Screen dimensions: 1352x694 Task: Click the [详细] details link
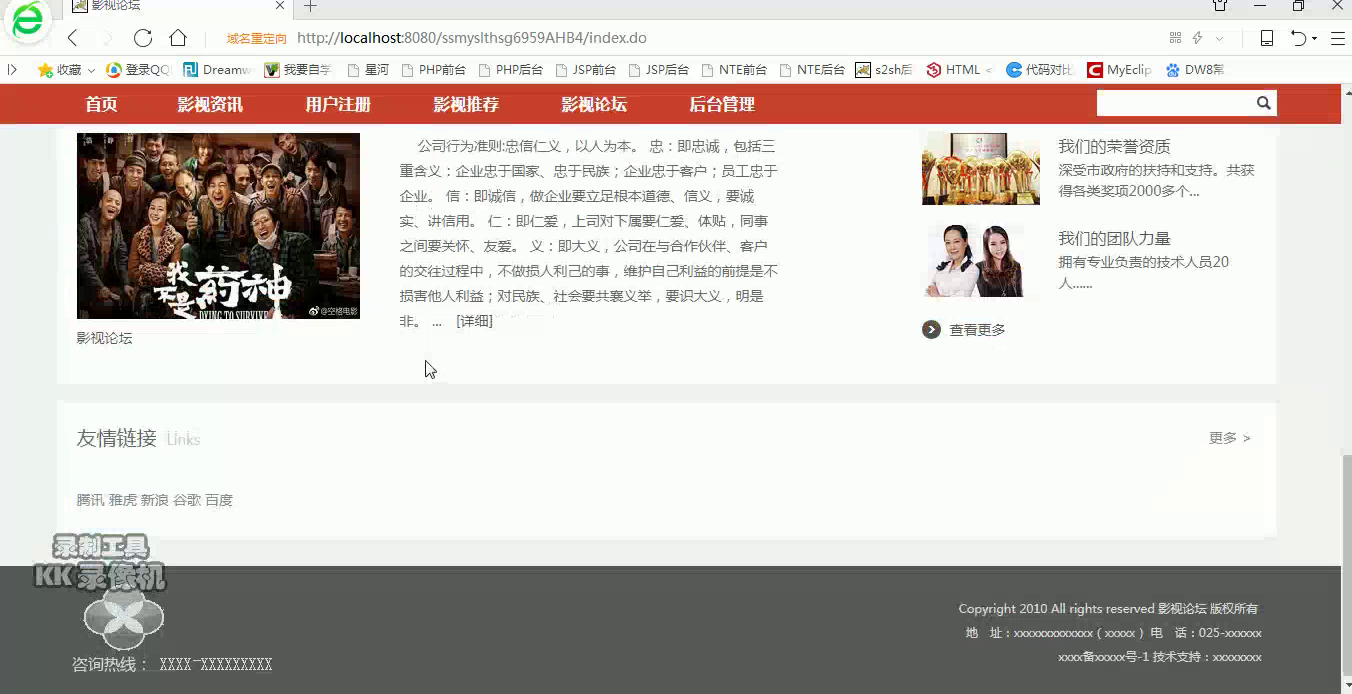(x=474, y=321)
